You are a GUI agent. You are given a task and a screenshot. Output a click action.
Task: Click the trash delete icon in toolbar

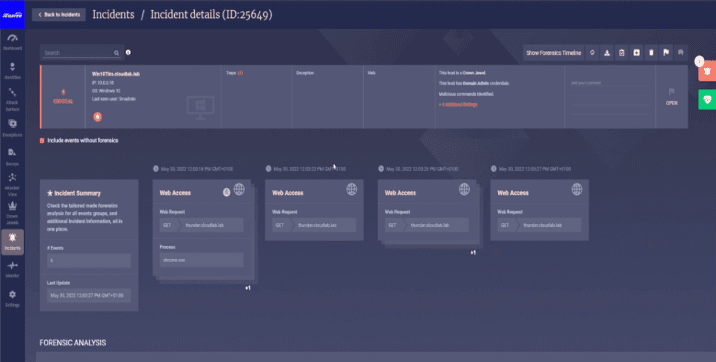pyautogui.click(x=651, y=53)
